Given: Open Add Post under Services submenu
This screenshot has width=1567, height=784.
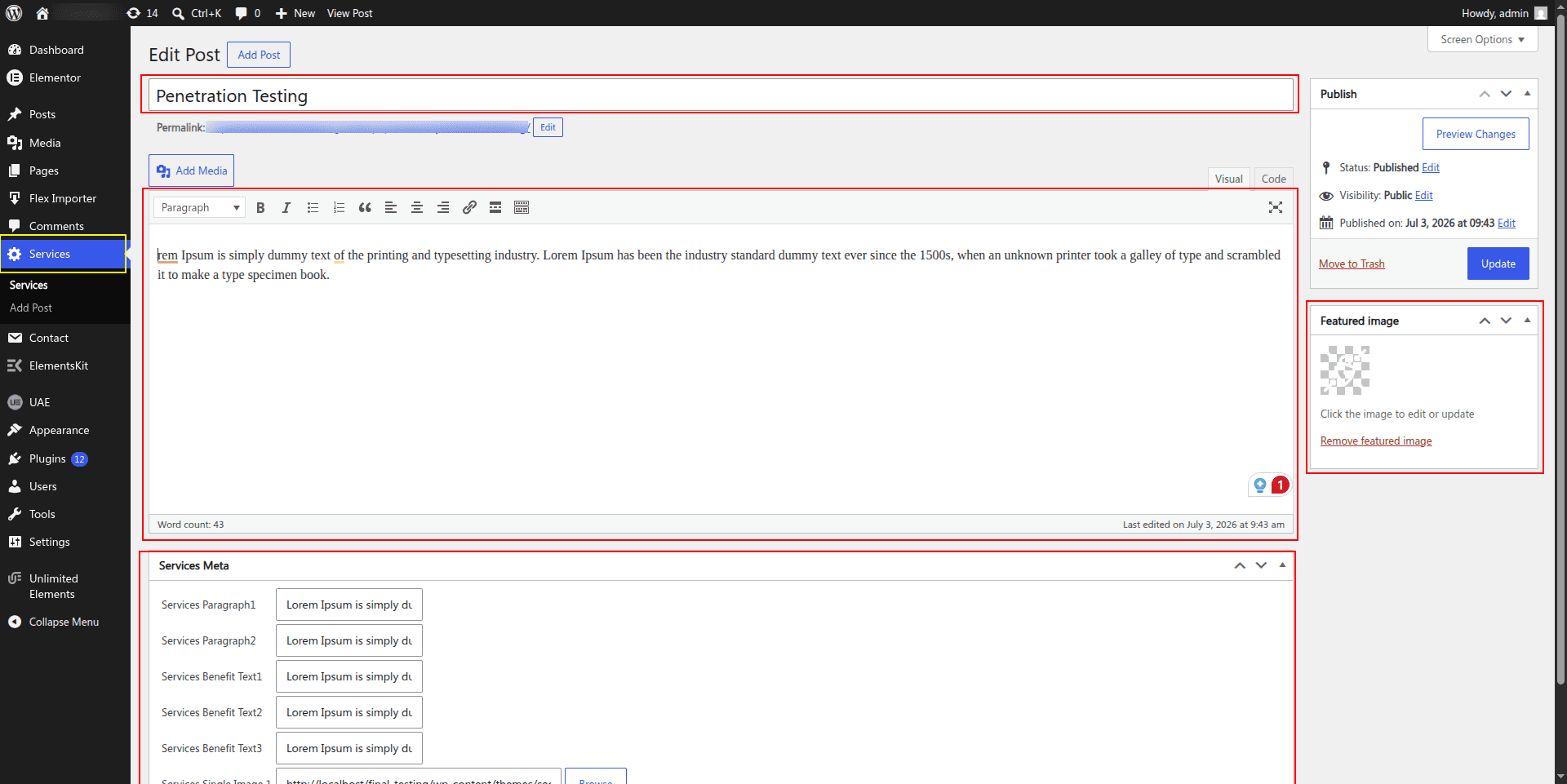Looking at the screenshot, I should [31, 308].
